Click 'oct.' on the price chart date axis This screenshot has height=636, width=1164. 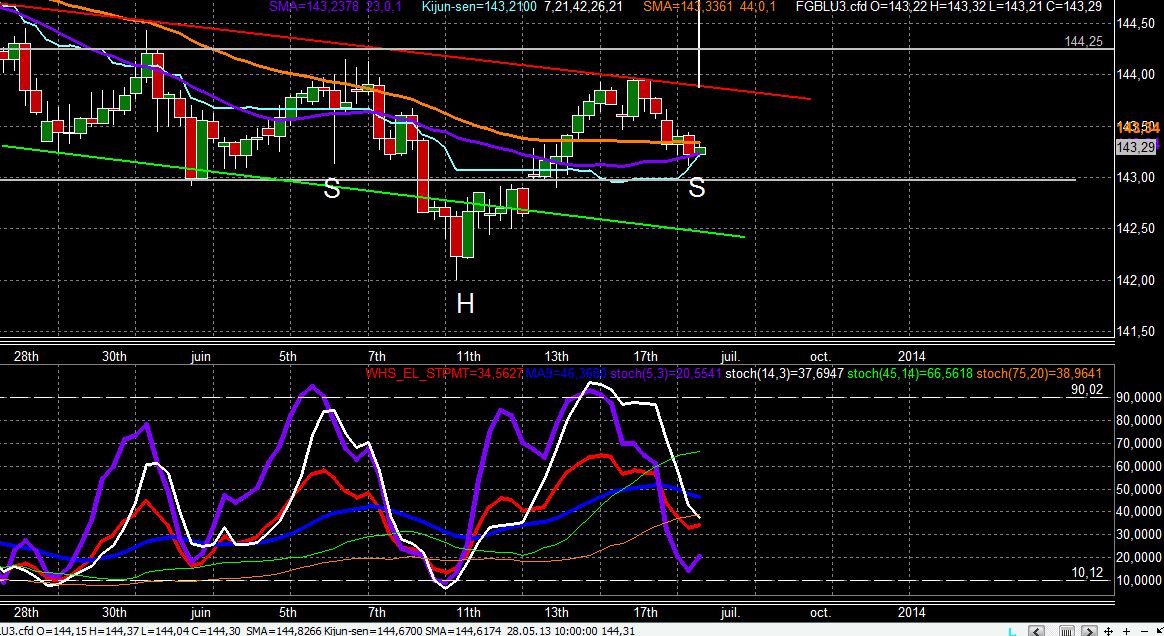[820, 356]
